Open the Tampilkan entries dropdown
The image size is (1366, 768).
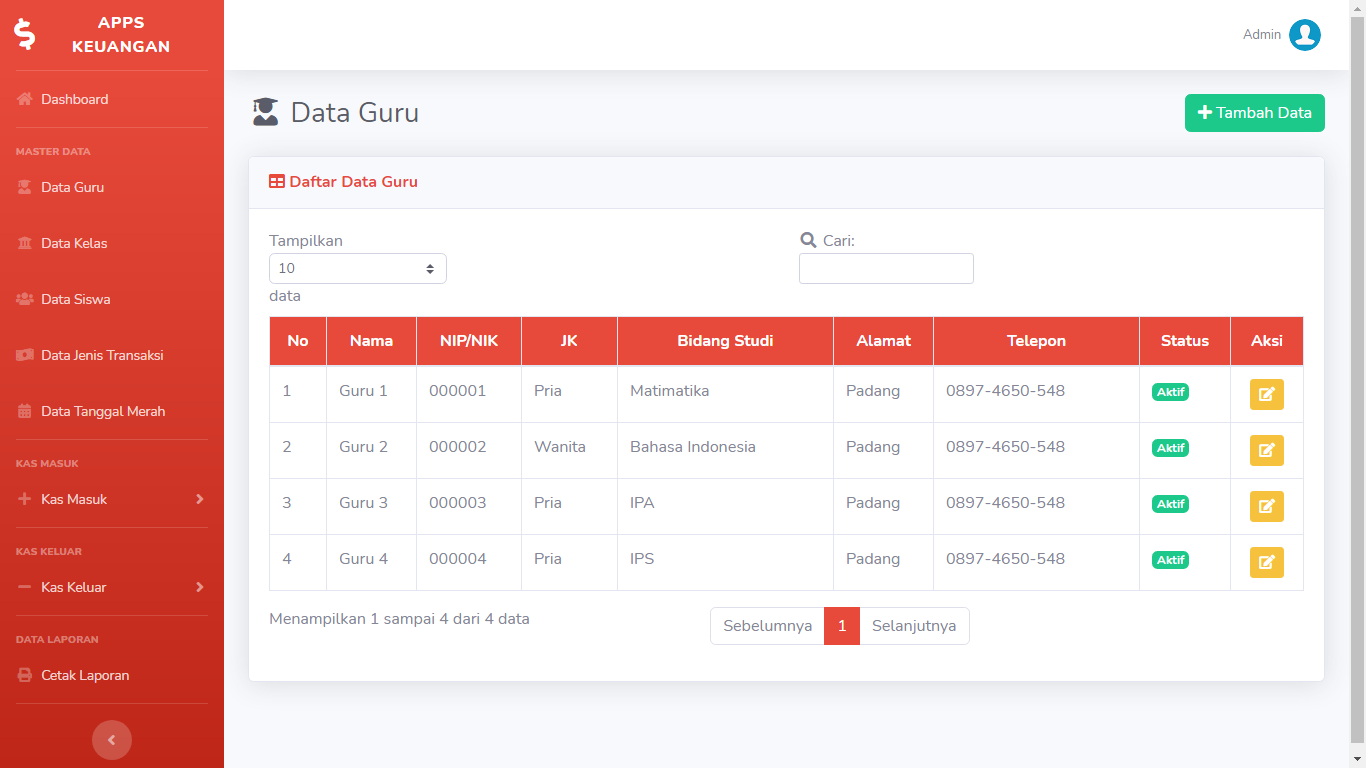tap(358, 268)
